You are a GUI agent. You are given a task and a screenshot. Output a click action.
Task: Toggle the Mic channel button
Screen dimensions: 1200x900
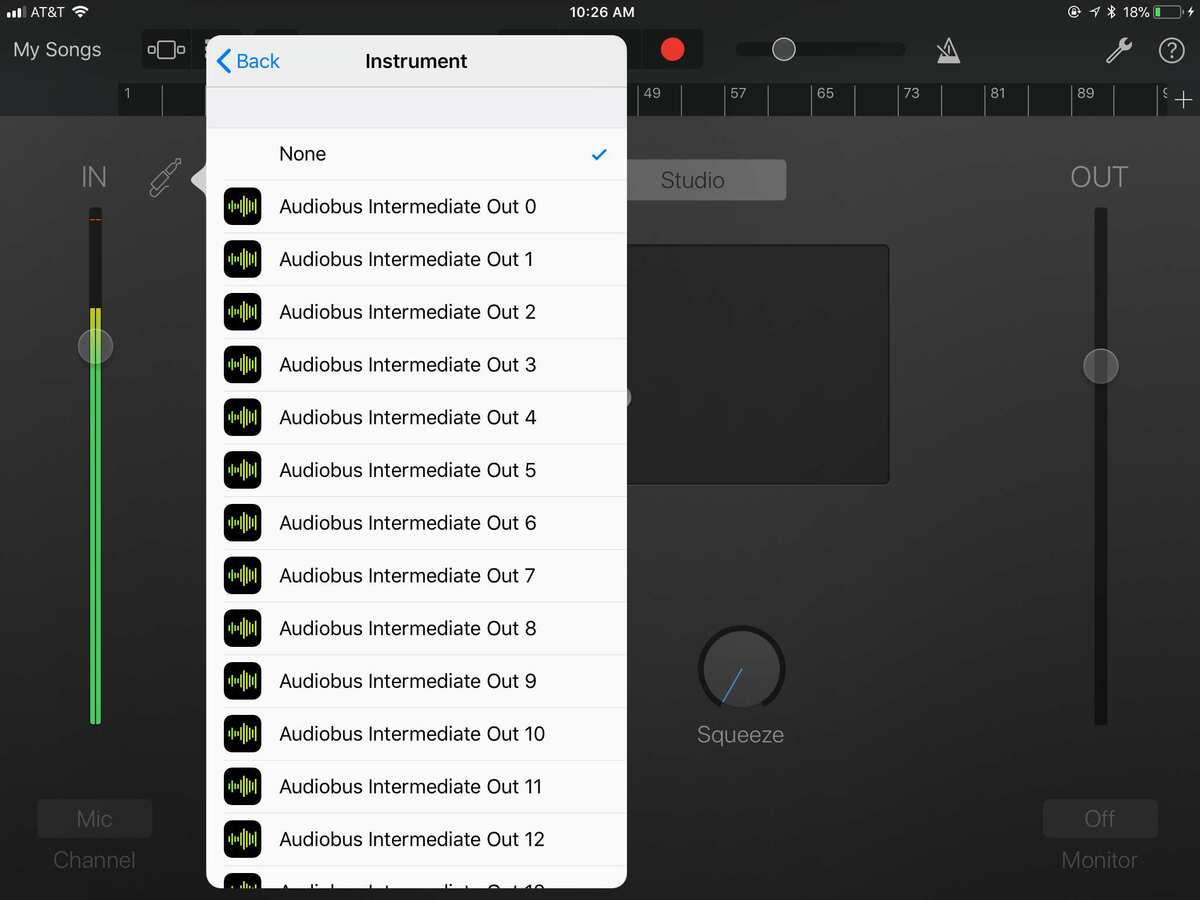coord(95,819)
